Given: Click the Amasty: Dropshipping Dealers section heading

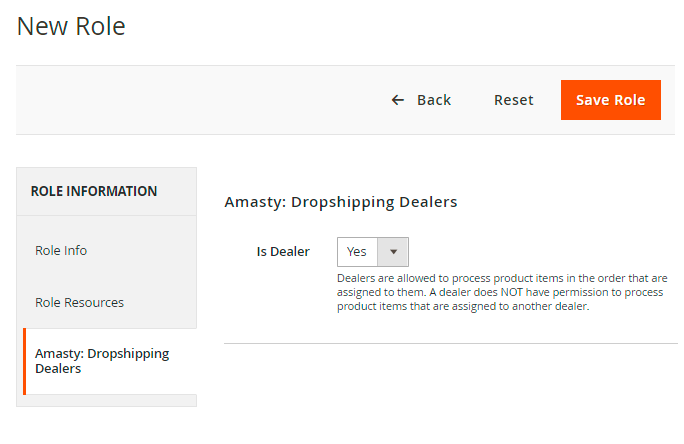Looking at the screenshot, I should click(341, 202).
